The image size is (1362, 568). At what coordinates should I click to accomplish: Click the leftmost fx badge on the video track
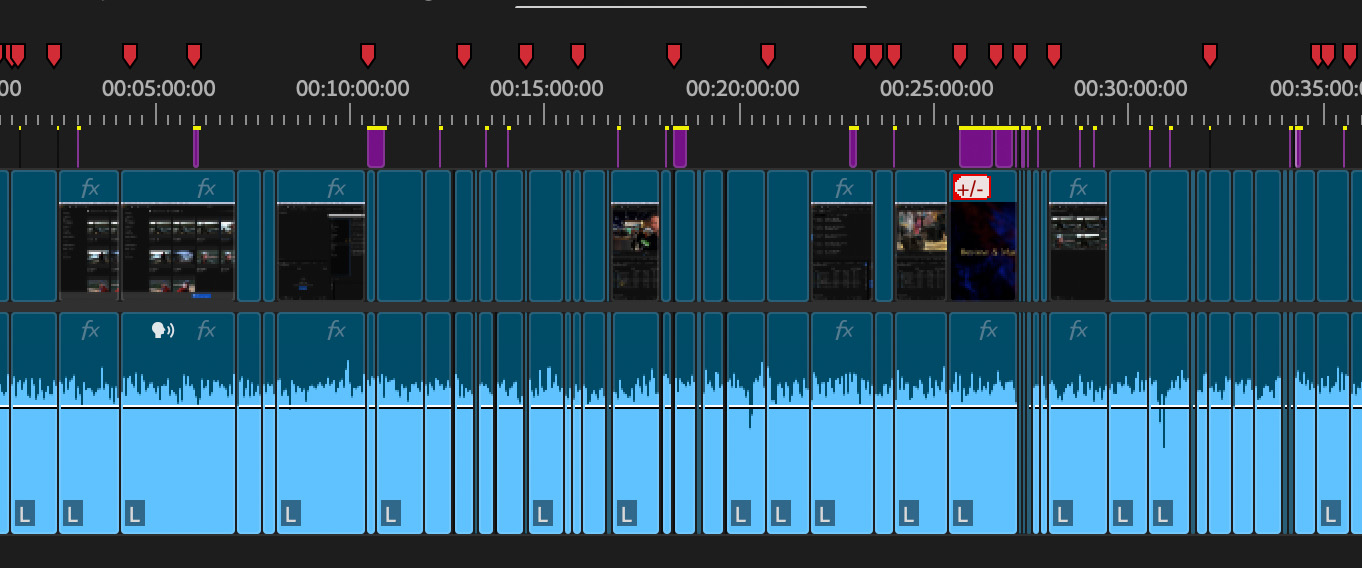pyautogui.click(x=90, y=187)
